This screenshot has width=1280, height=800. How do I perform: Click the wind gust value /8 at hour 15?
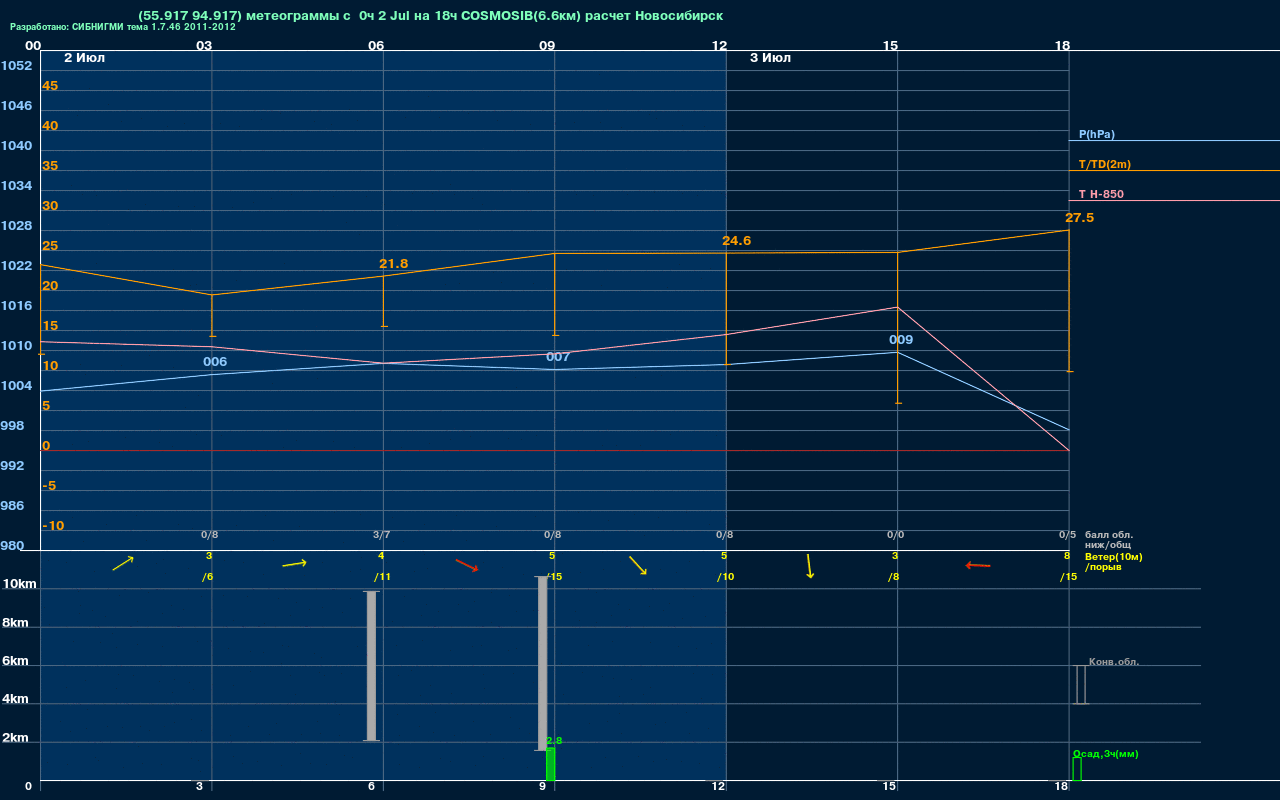pos(894,577)
